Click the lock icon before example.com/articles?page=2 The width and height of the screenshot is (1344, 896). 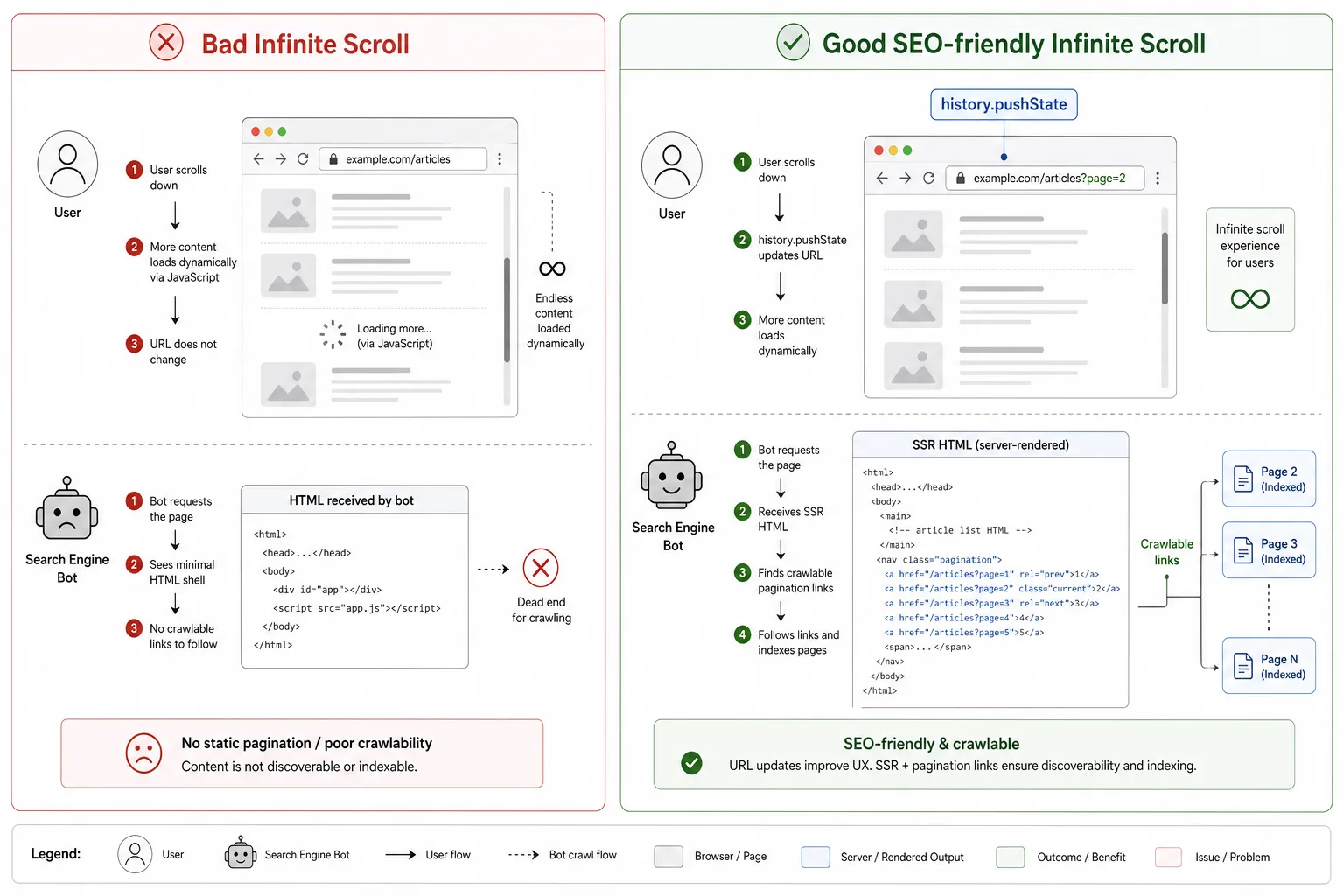coord(960,178)
